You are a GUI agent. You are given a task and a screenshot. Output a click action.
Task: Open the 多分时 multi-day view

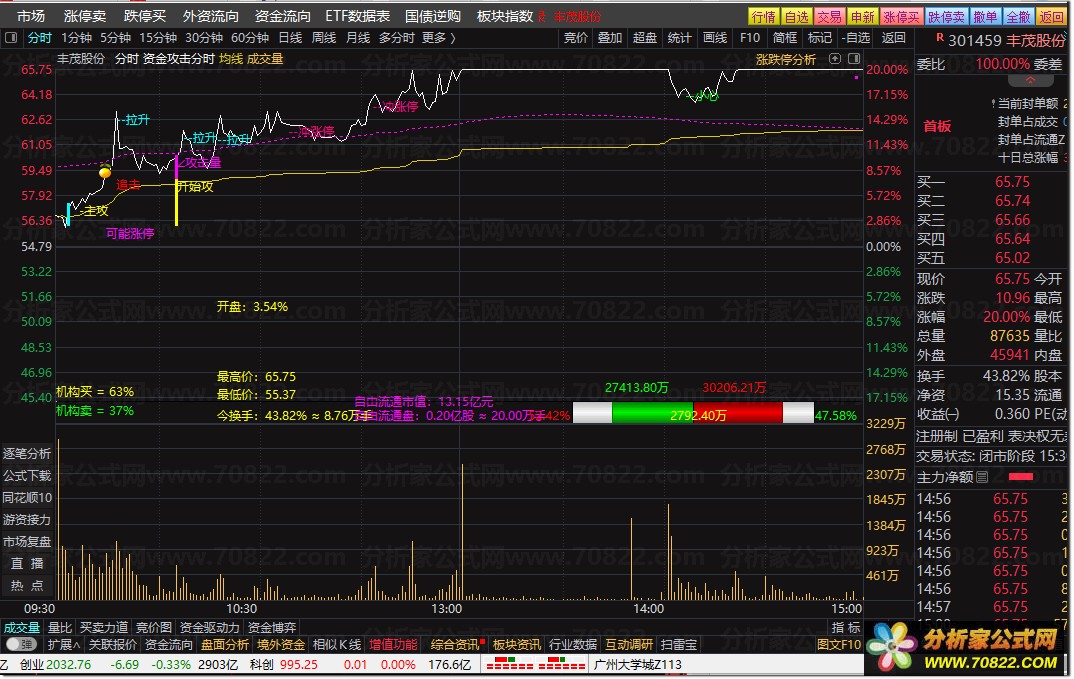[x=397, y=38]
